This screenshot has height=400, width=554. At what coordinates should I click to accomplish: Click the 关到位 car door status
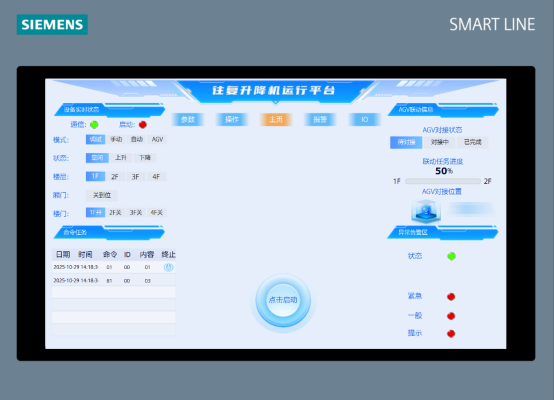102,195
